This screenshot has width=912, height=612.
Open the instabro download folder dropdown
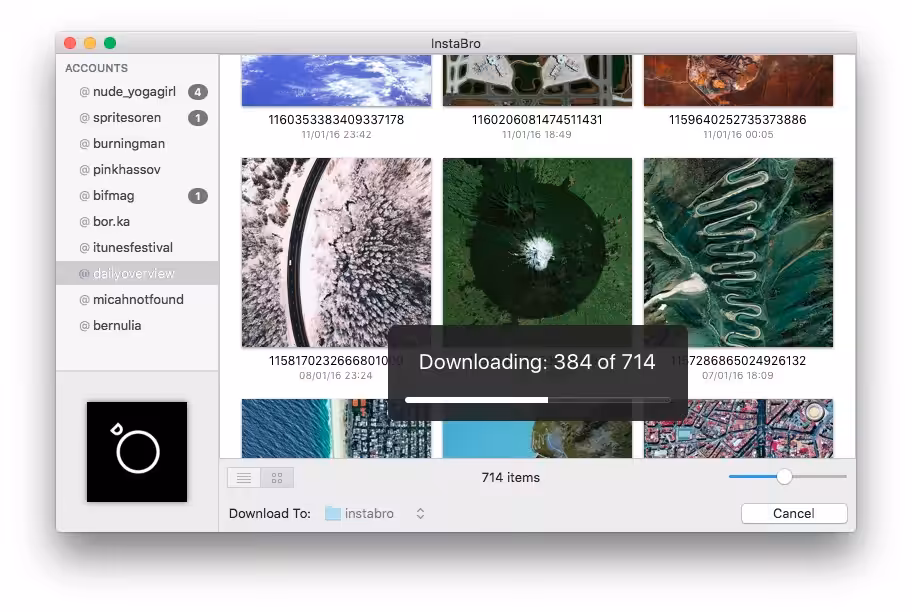420,514
